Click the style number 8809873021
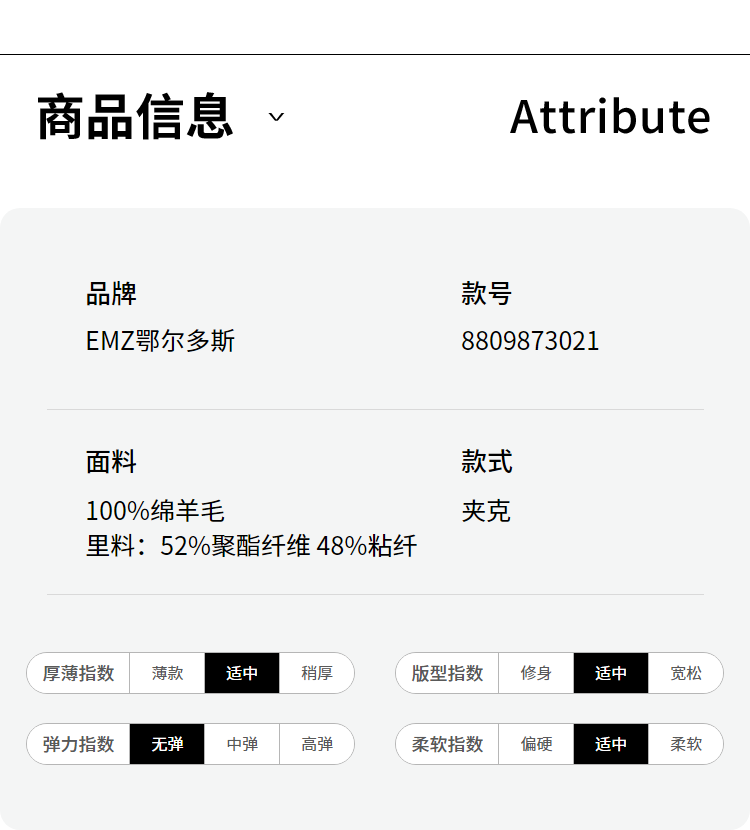The image size is (750, 830). pos(530,341)
